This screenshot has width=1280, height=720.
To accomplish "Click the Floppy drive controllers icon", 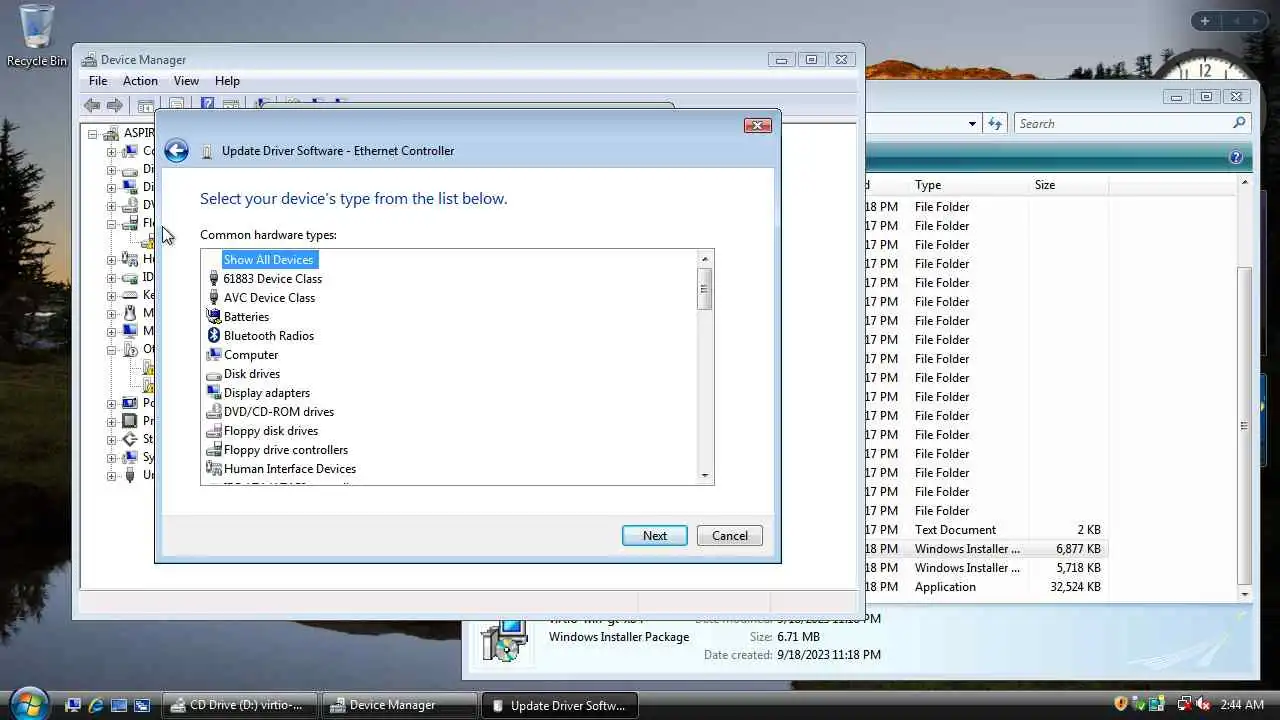I will tap(213, 450).
